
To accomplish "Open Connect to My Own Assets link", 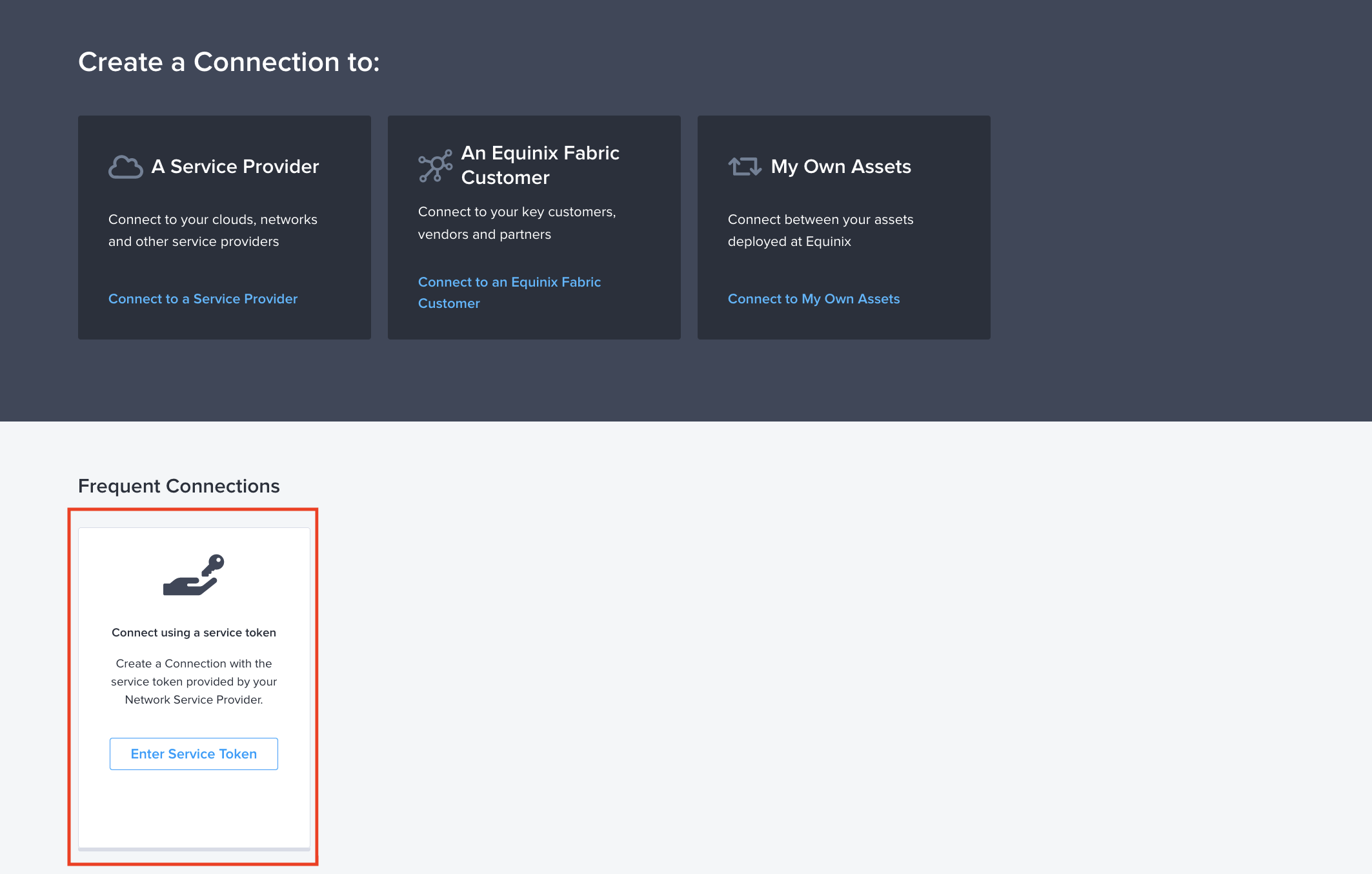I will coord(813,299).
